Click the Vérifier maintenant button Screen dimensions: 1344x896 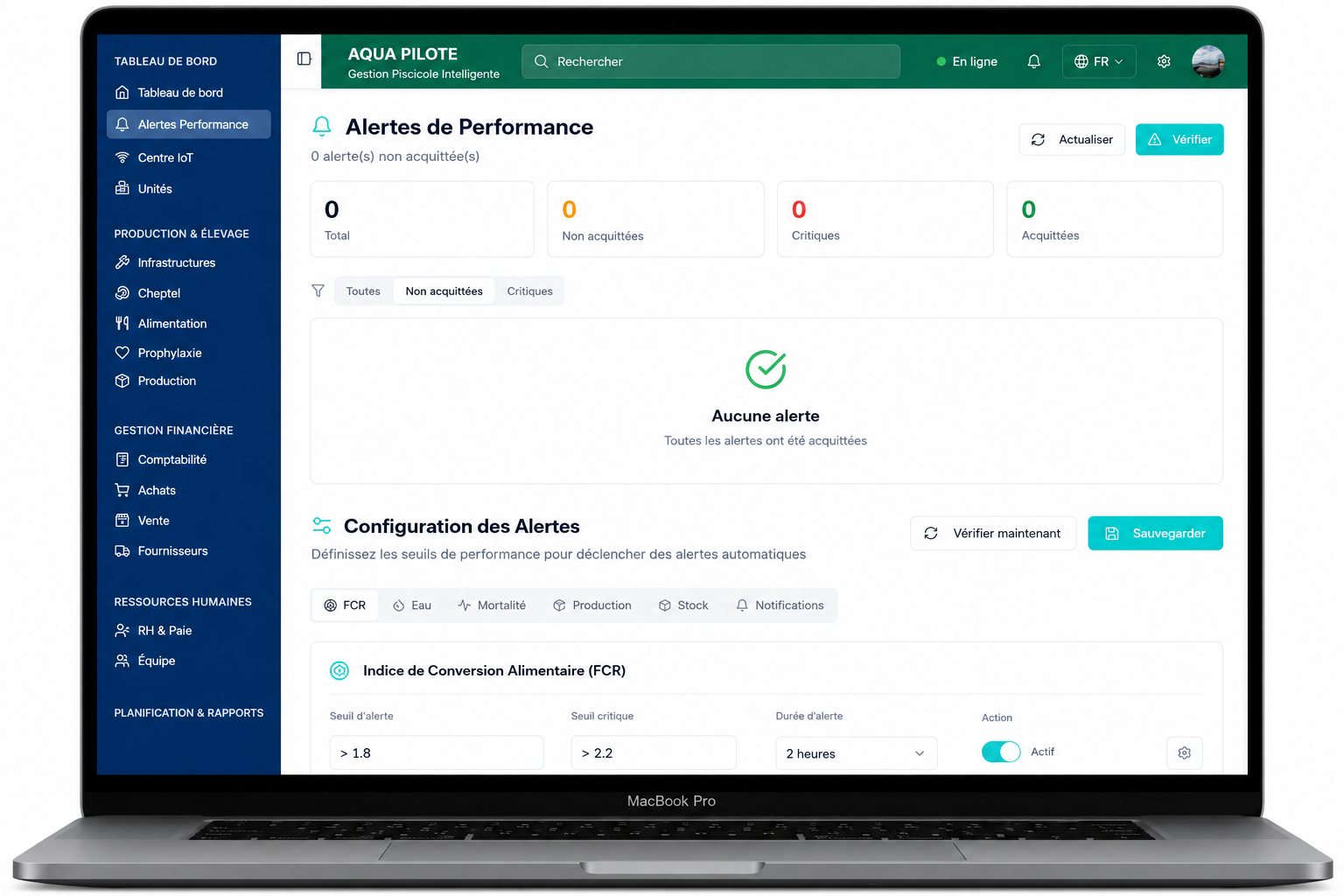tap(993, 533)
